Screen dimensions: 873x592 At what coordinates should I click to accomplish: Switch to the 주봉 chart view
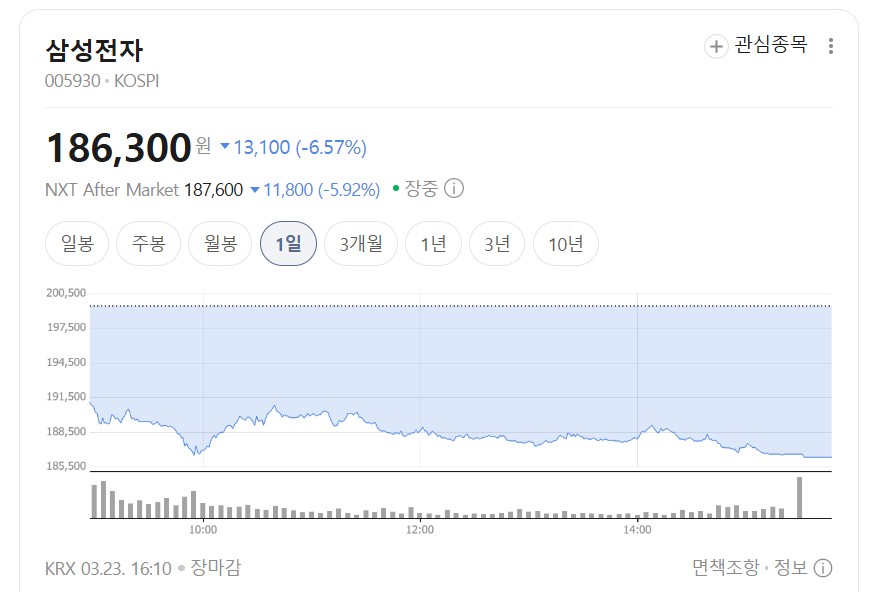(147, 243)
